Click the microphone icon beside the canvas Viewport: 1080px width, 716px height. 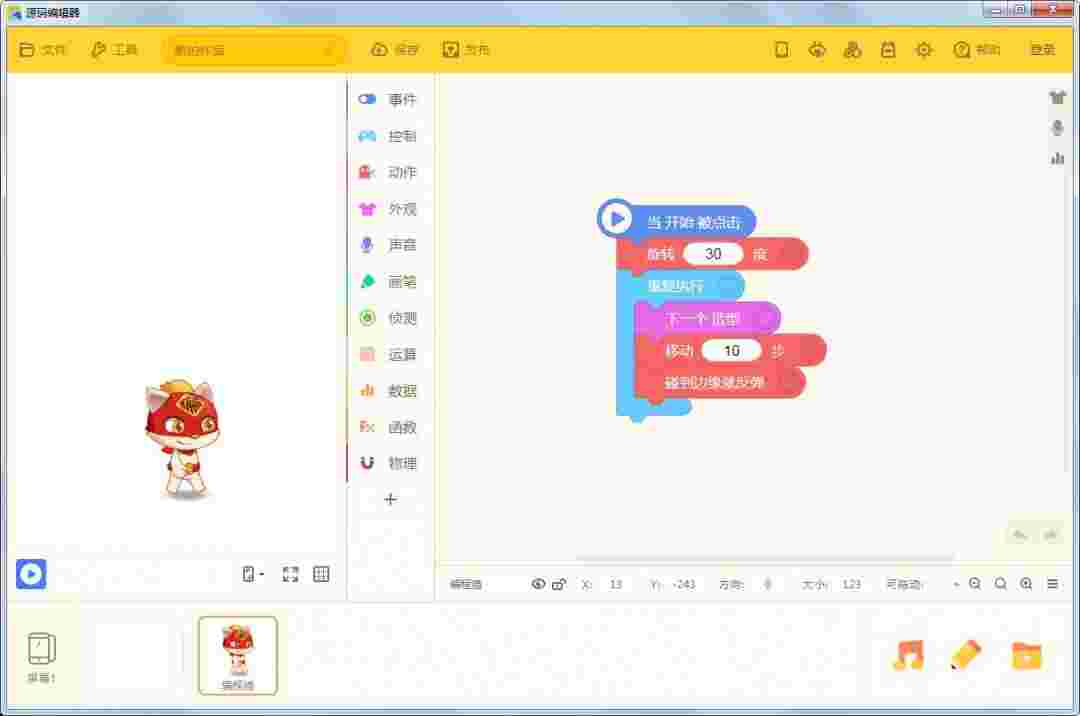(1058, 126)
